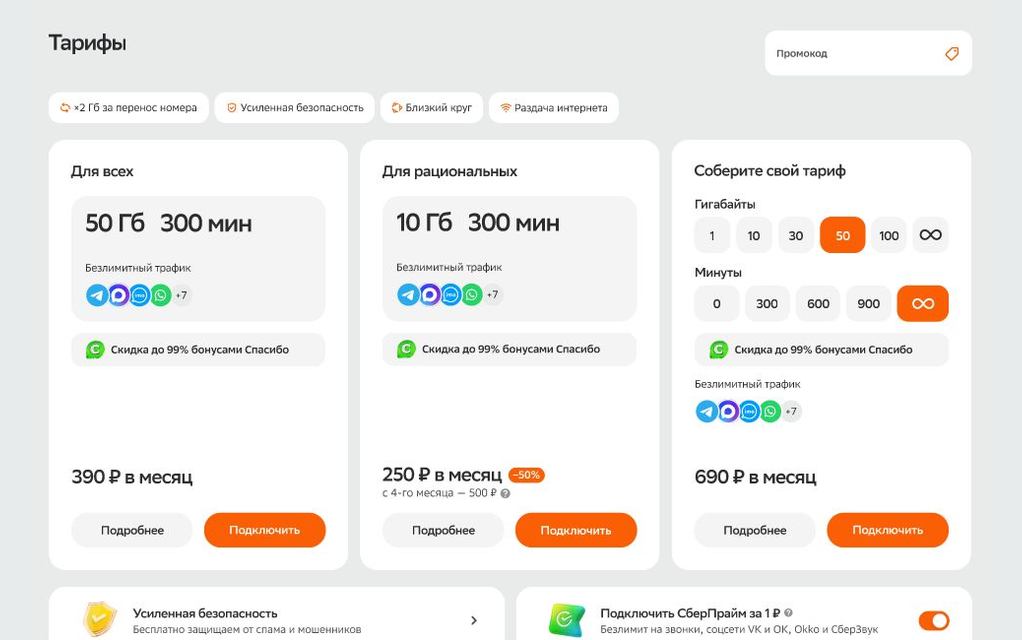
Task: Click Подробнее in Для рациональных card
Action: [443, 531]
